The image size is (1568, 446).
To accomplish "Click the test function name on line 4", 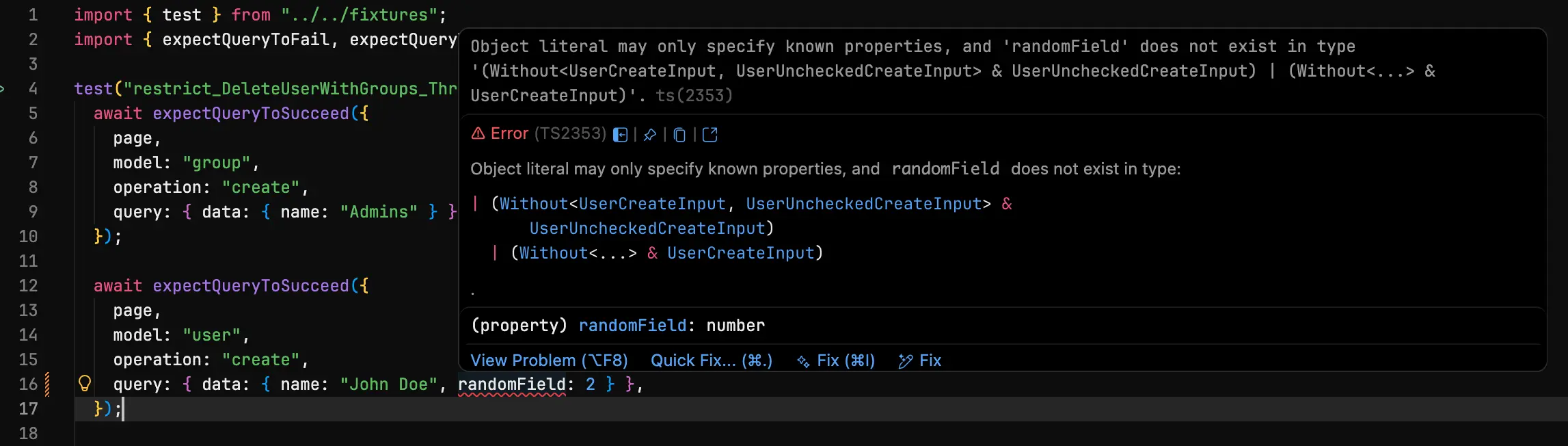I will [94, 89].
